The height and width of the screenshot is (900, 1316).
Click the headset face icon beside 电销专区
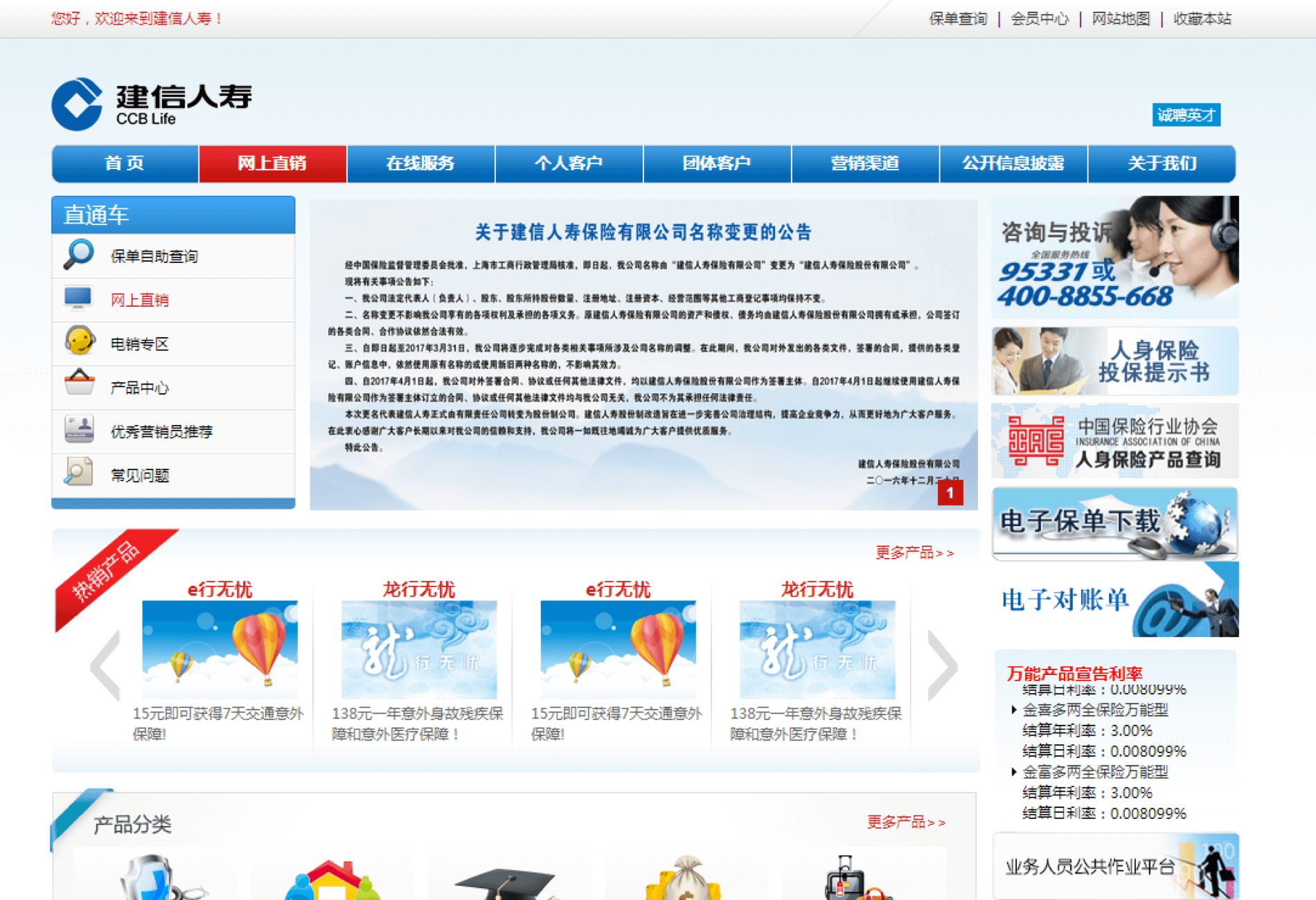(x=80, y=341)
